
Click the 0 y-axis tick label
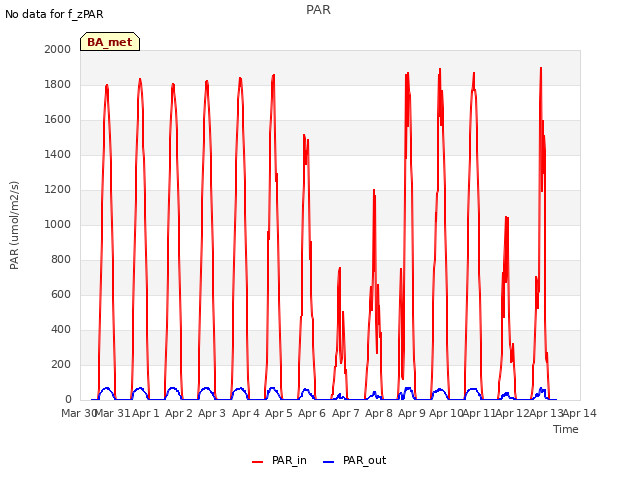coord(68,400)
